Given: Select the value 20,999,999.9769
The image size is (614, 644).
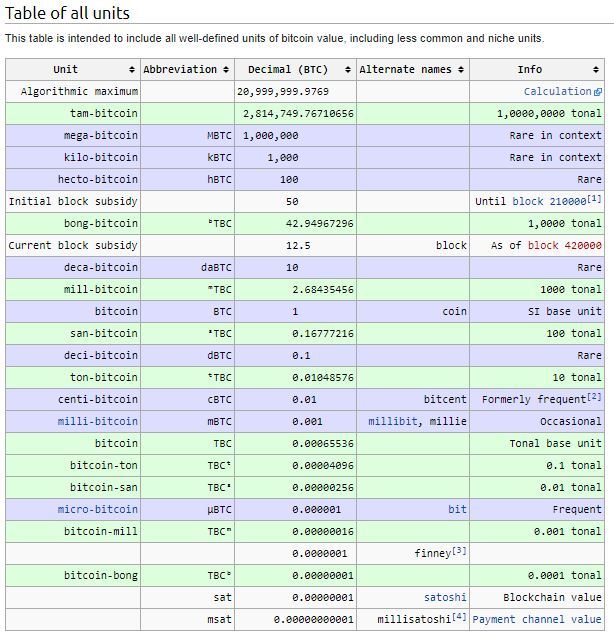Looking at the screenshot, I should 283,92.
